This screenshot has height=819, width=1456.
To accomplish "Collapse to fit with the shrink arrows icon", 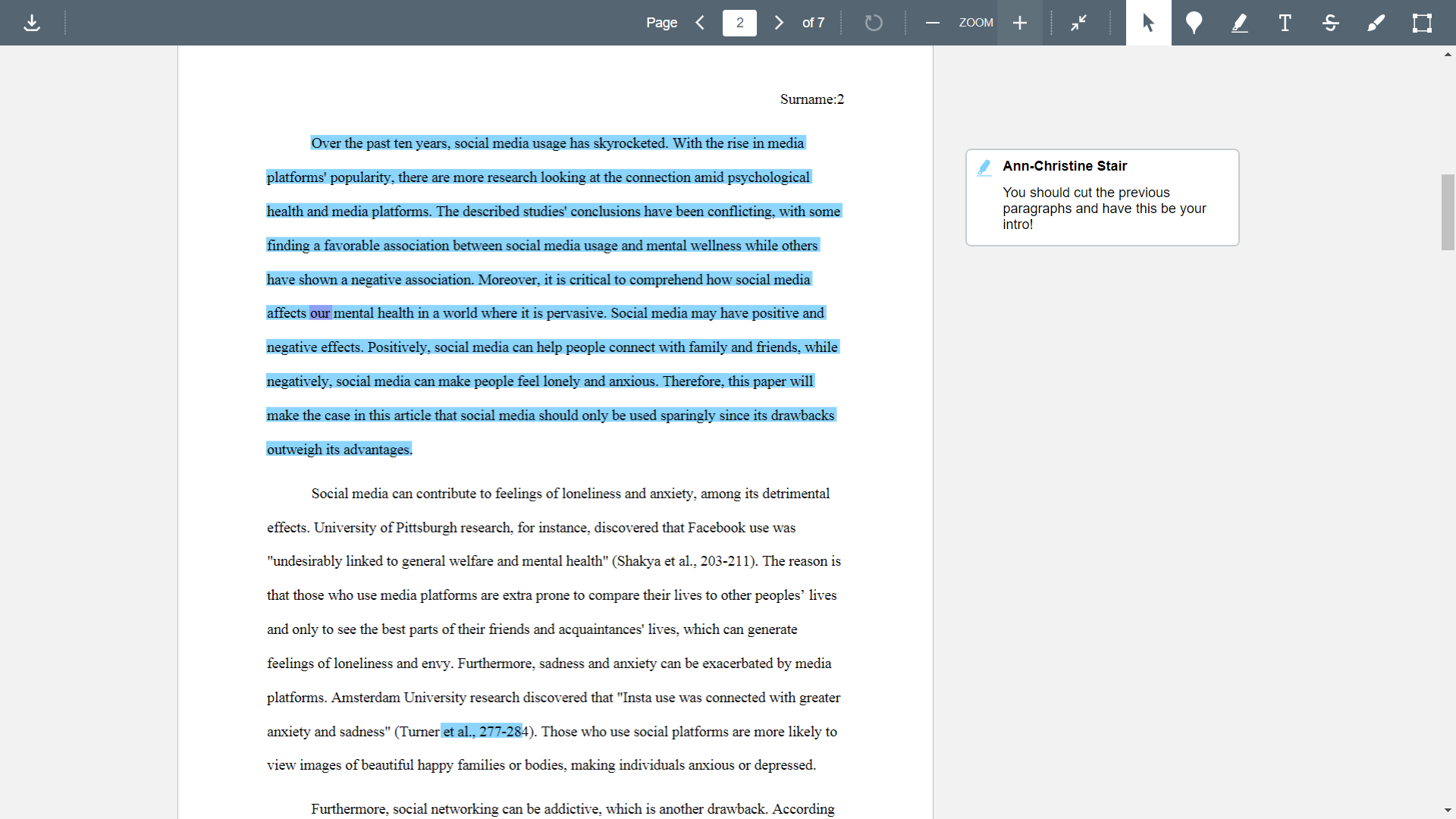I will [x=1079, y=23].
